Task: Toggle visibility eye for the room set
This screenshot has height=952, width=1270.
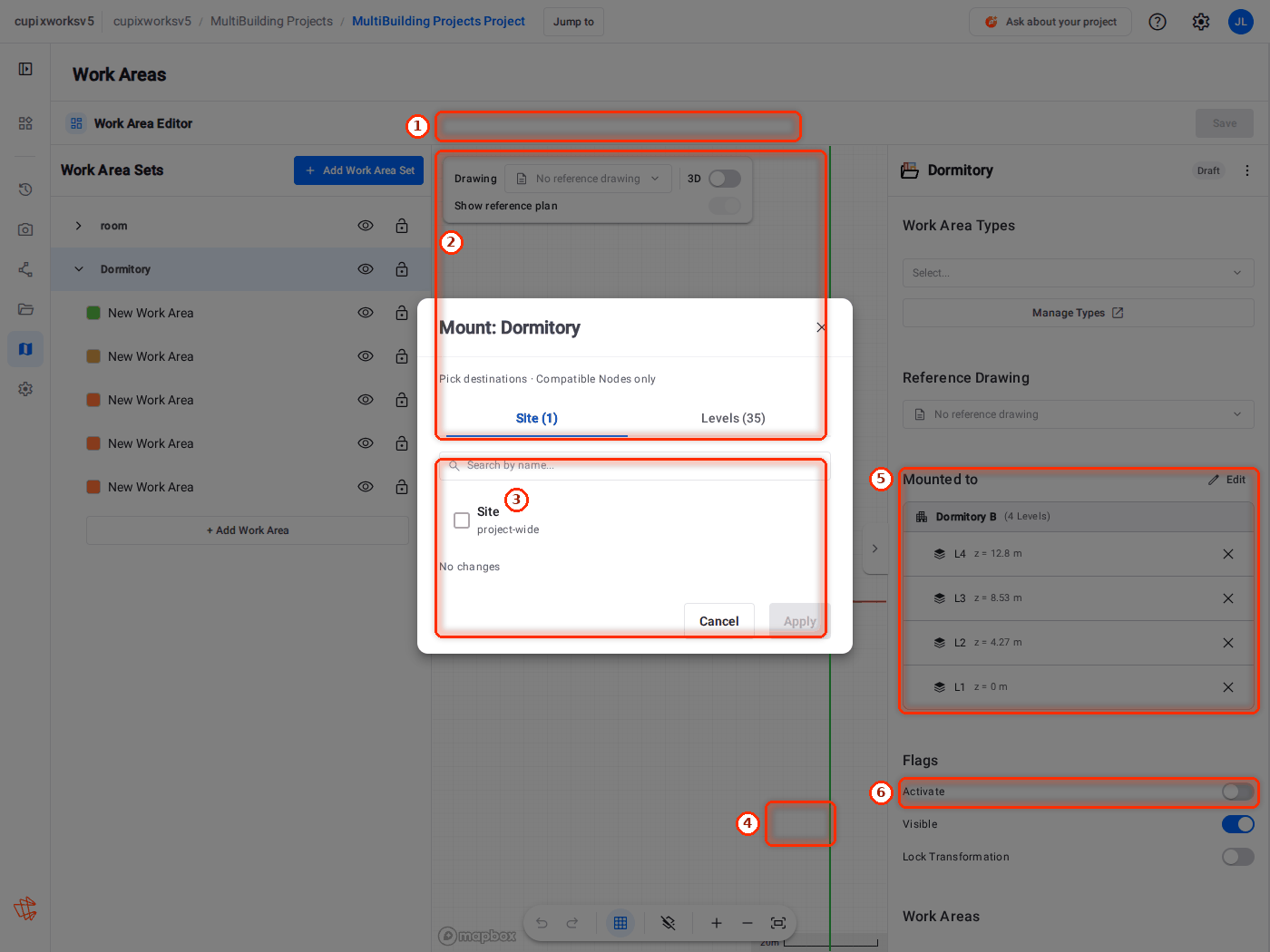Action: coord(366,226)
